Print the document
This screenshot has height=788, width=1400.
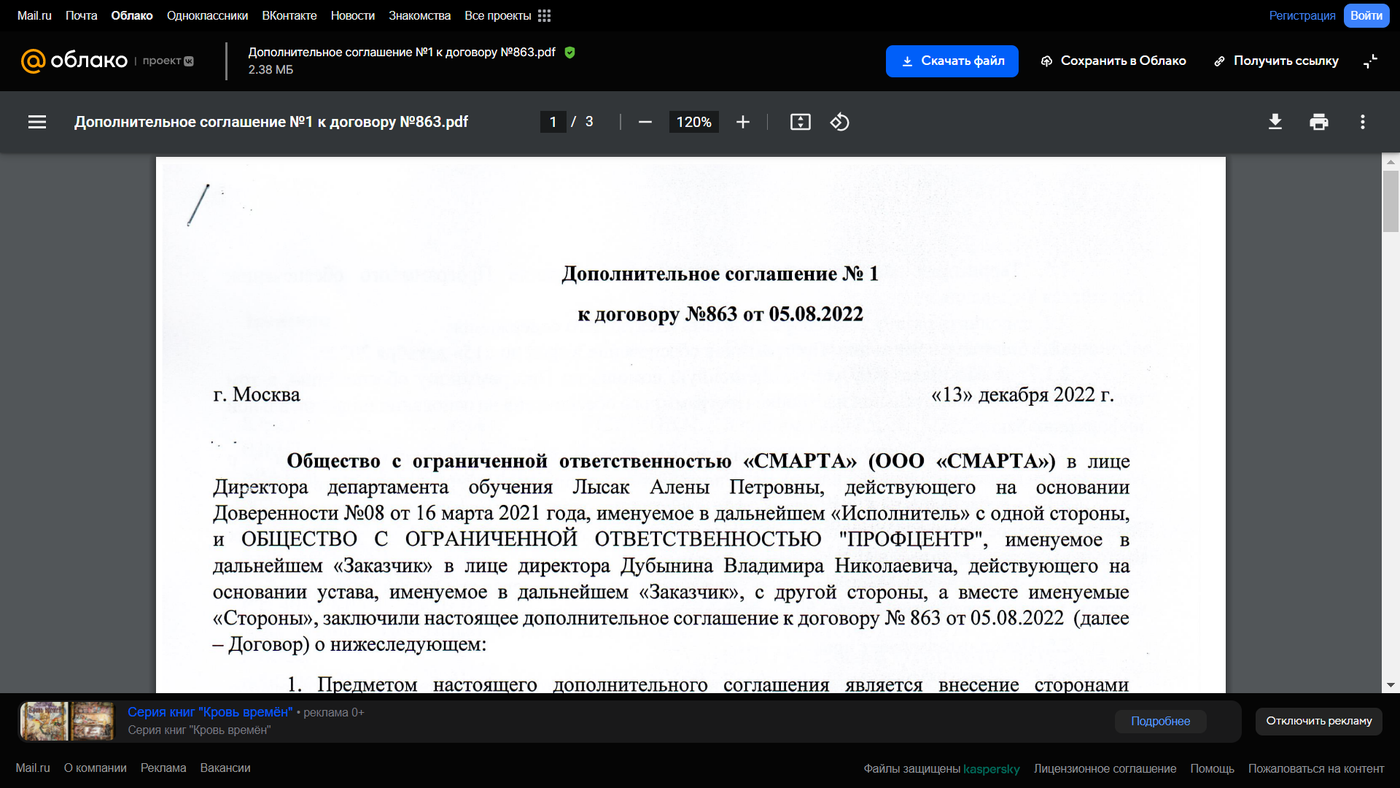1319,122
